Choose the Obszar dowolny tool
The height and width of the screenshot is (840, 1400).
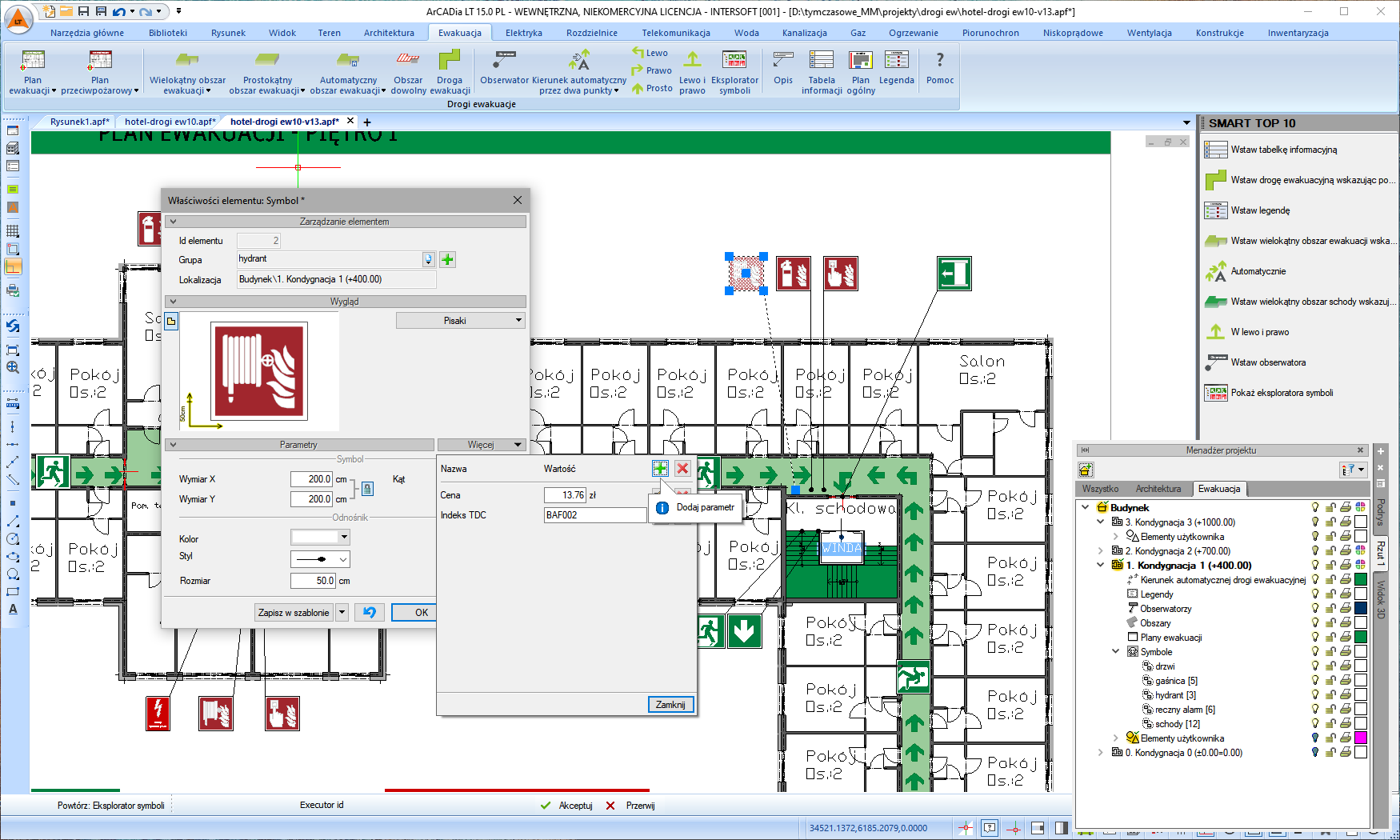click(408, 72)
